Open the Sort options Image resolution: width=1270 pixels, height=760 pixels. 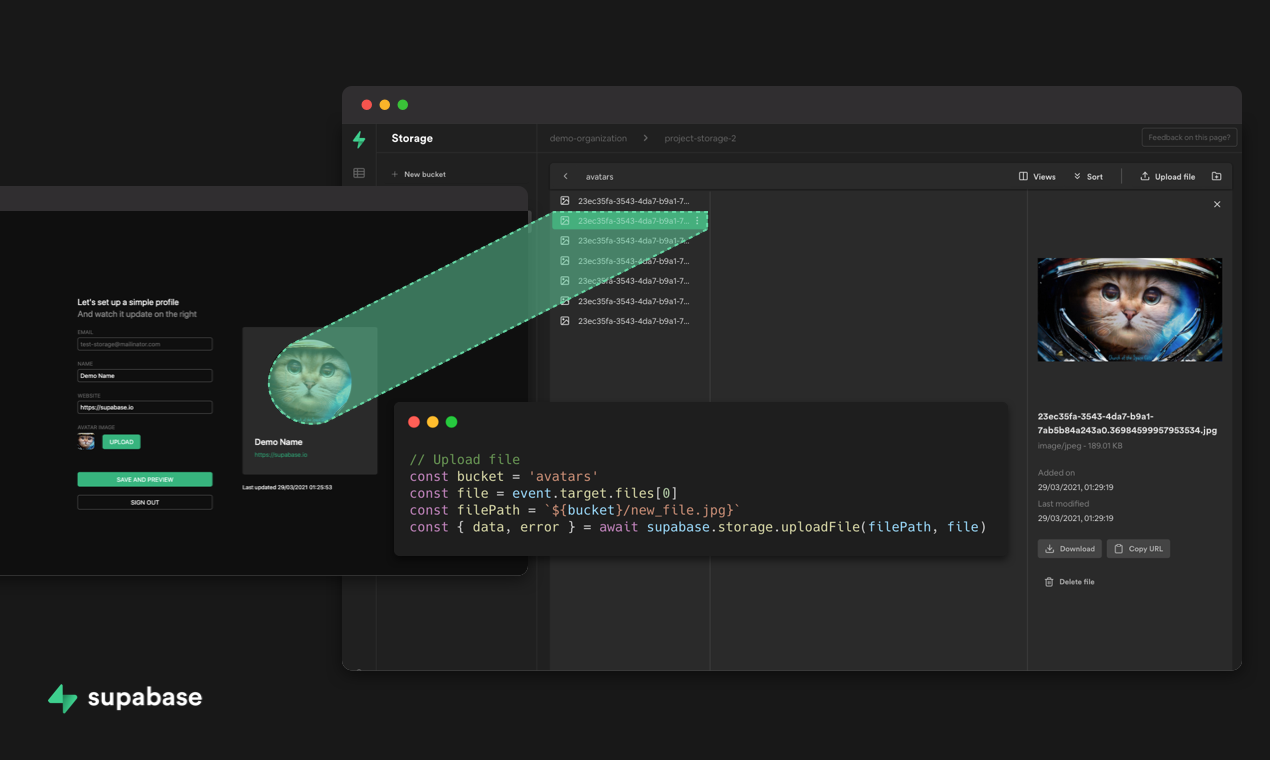coord(1088,177)
